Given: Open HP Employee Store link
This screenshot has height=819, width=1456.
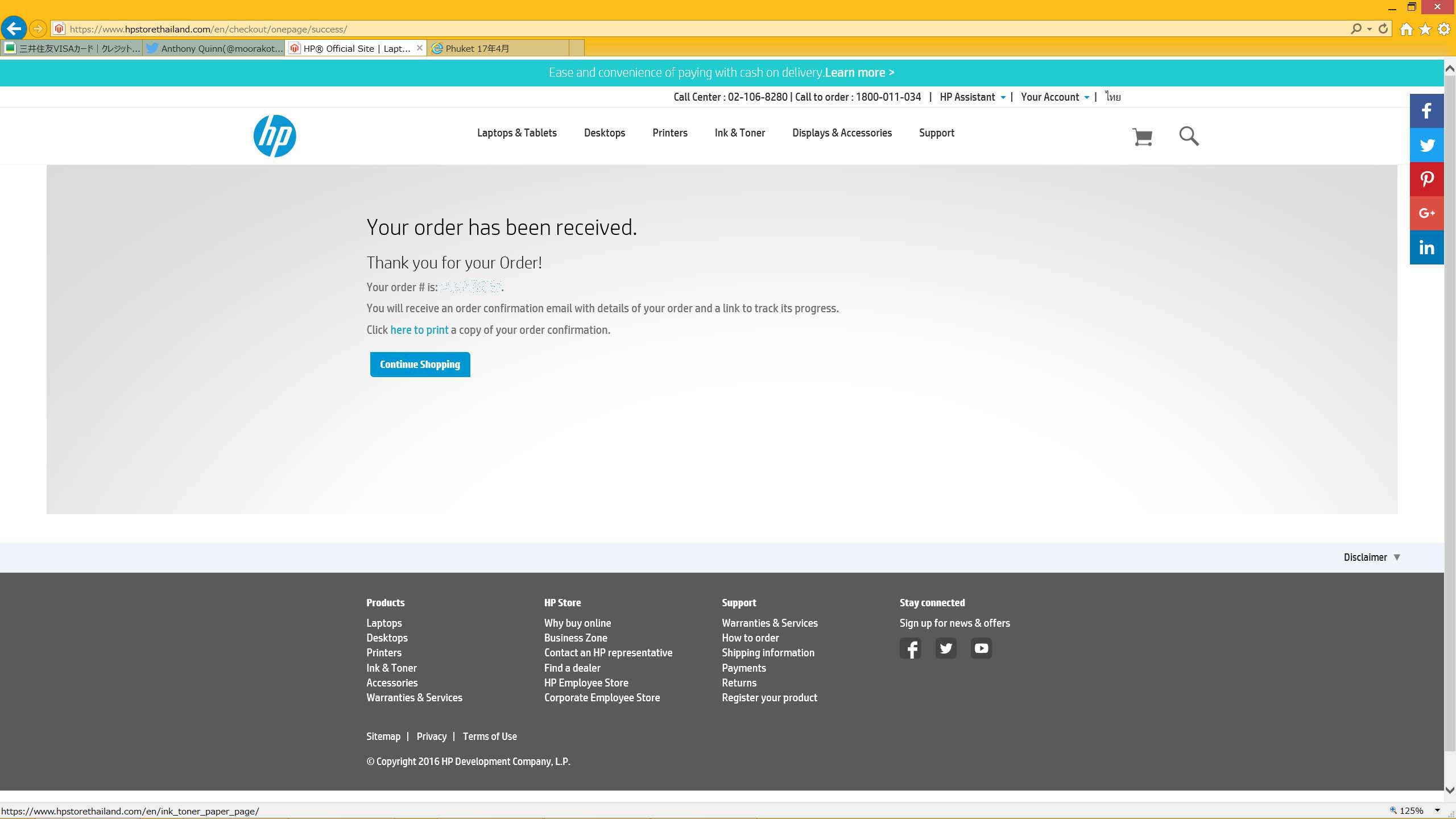Looking at the screenshot, I should click(586, 683).
